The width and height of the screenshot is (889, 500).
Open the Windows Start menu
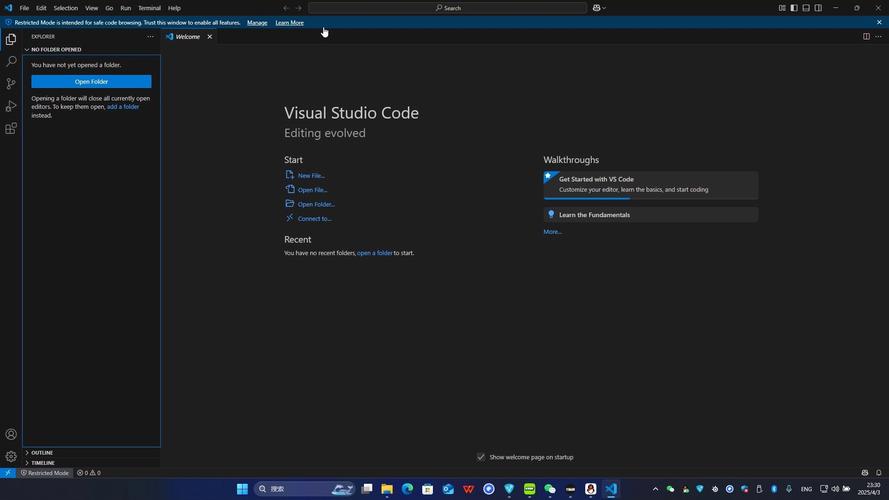[x=242, y=489]
